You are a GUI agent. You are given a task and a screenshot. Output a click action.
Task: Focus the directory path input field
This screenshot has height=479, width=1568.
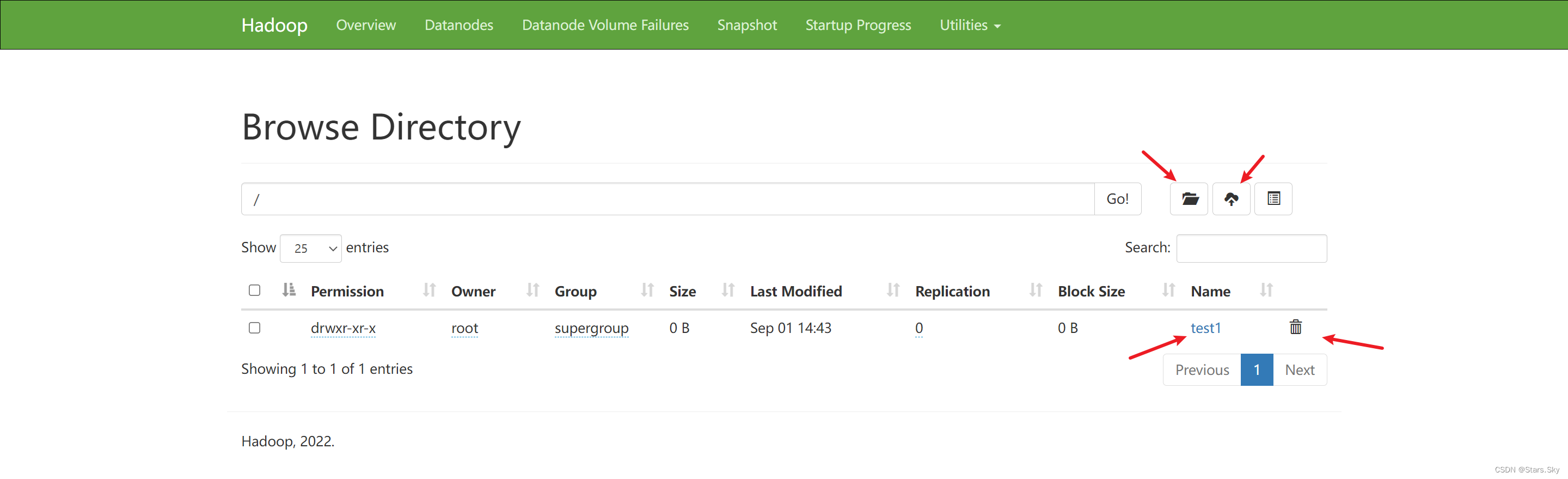coord(667,199)
